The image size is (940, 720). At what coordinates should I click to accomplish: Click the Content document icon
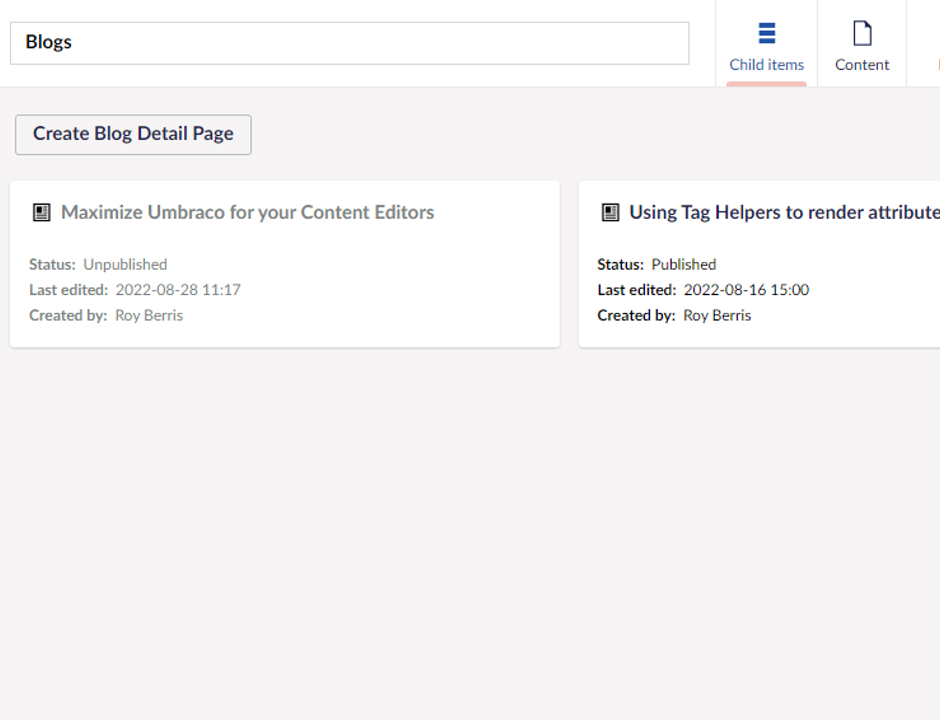pyautogui.click(x=862, y=33)
